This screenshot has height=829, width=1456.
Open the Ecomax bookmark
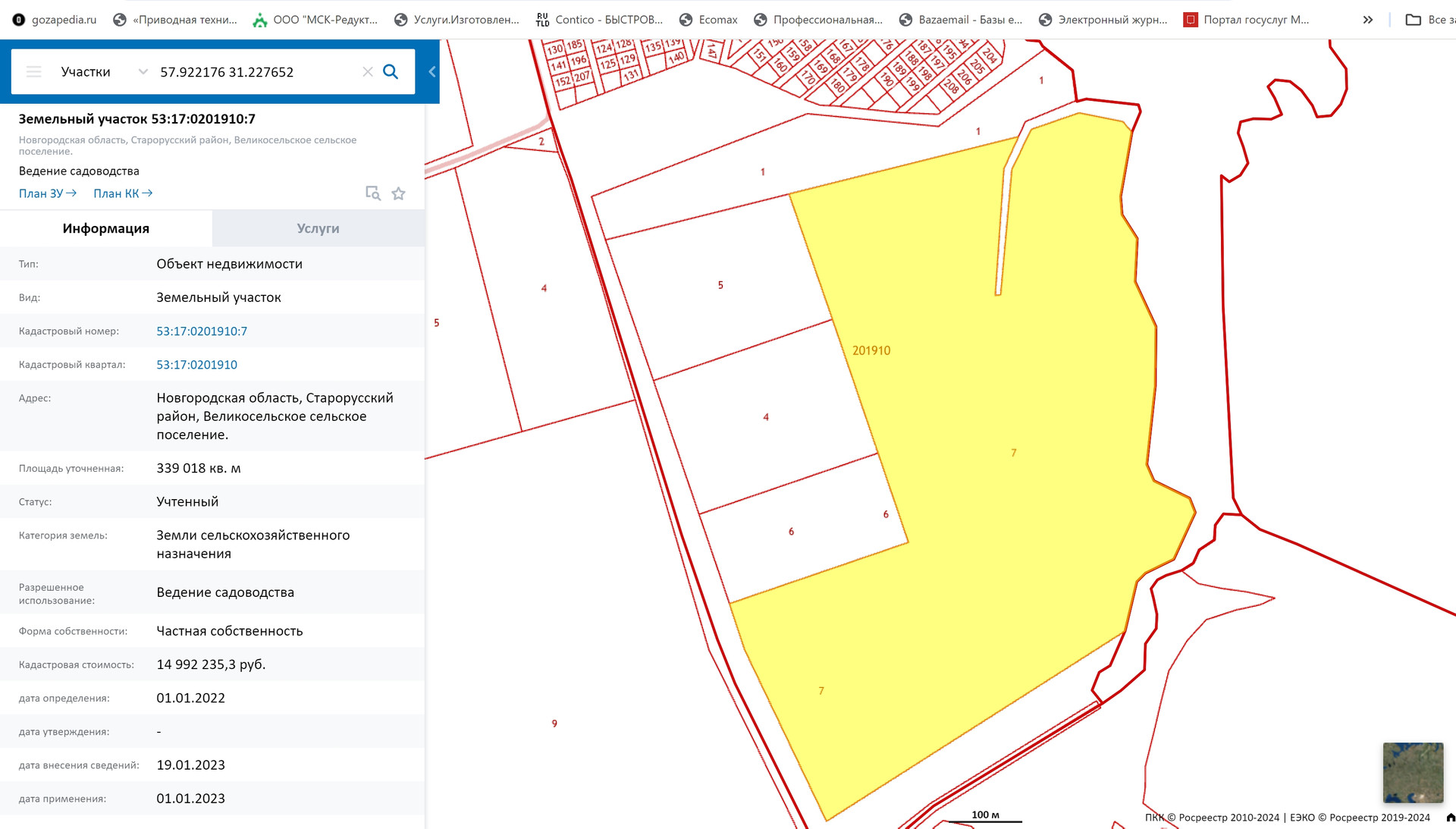coord(708,20)
